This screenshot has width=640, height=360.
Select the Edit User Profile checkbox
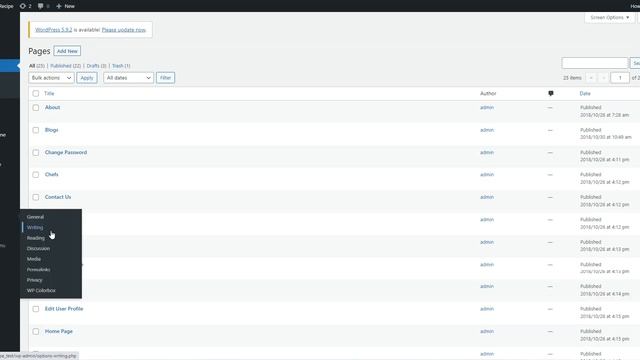pos(36,309)
